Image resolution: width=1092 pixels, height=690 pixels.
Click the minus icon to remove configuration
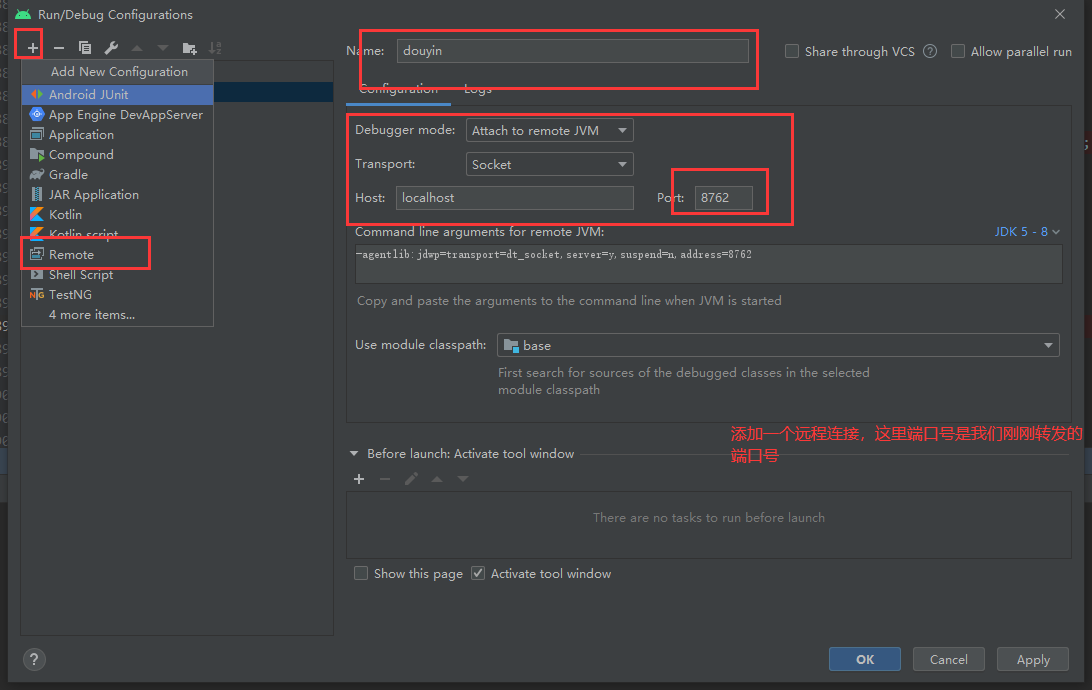[x=59, y=47]
